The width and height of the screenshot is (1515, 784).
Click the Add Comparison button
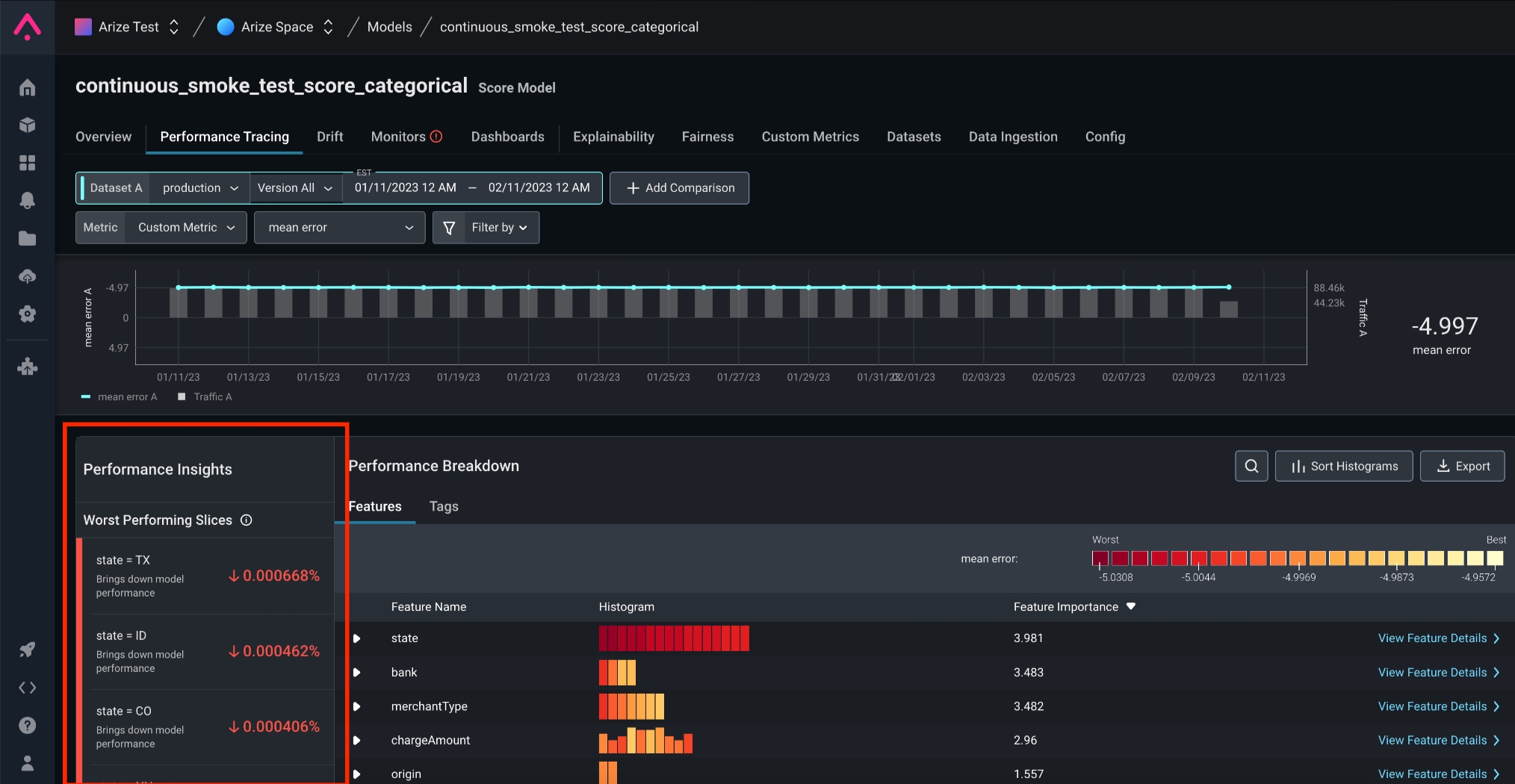[x=679, y=188]
